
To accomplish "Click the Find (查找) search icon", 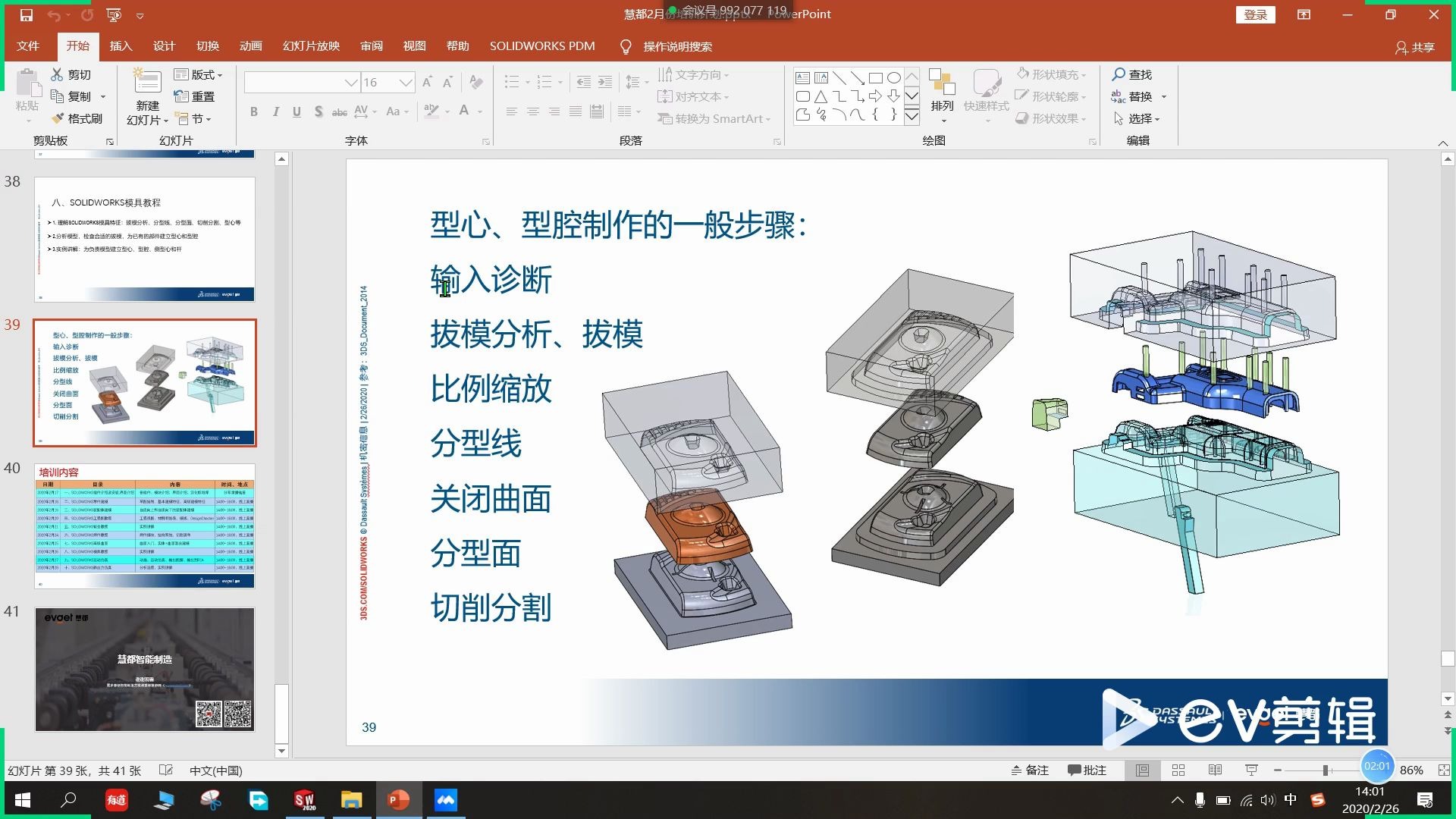I will pos(1119,74).
